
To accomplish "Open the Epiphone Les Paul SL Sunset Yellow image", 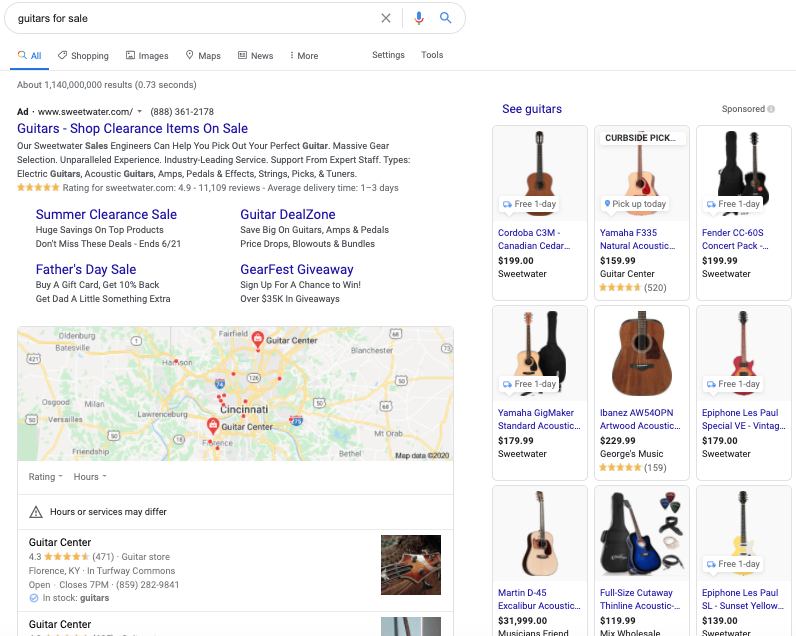I will click(x=744, y=533).
